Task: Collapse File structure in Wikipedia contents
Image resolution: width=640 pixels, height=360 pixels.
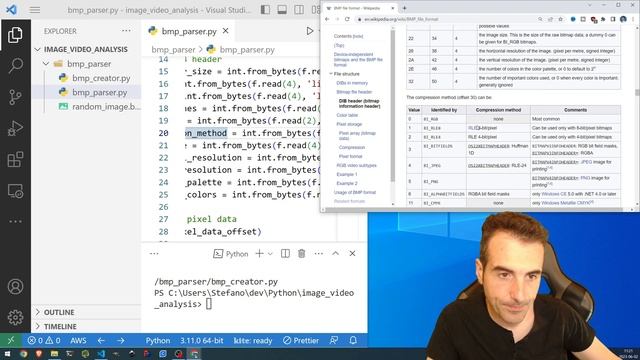Action: (x=331, y=74)
